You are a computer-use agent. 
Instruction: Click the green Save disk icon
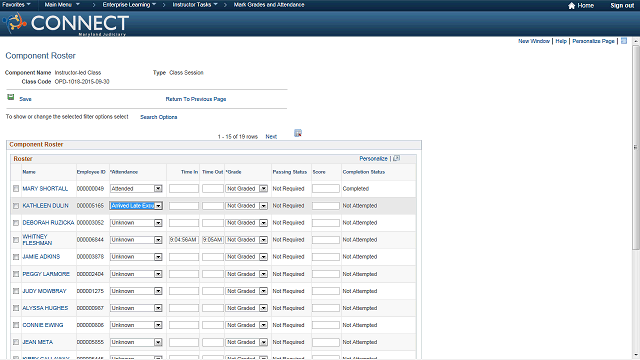pos(11,97)
